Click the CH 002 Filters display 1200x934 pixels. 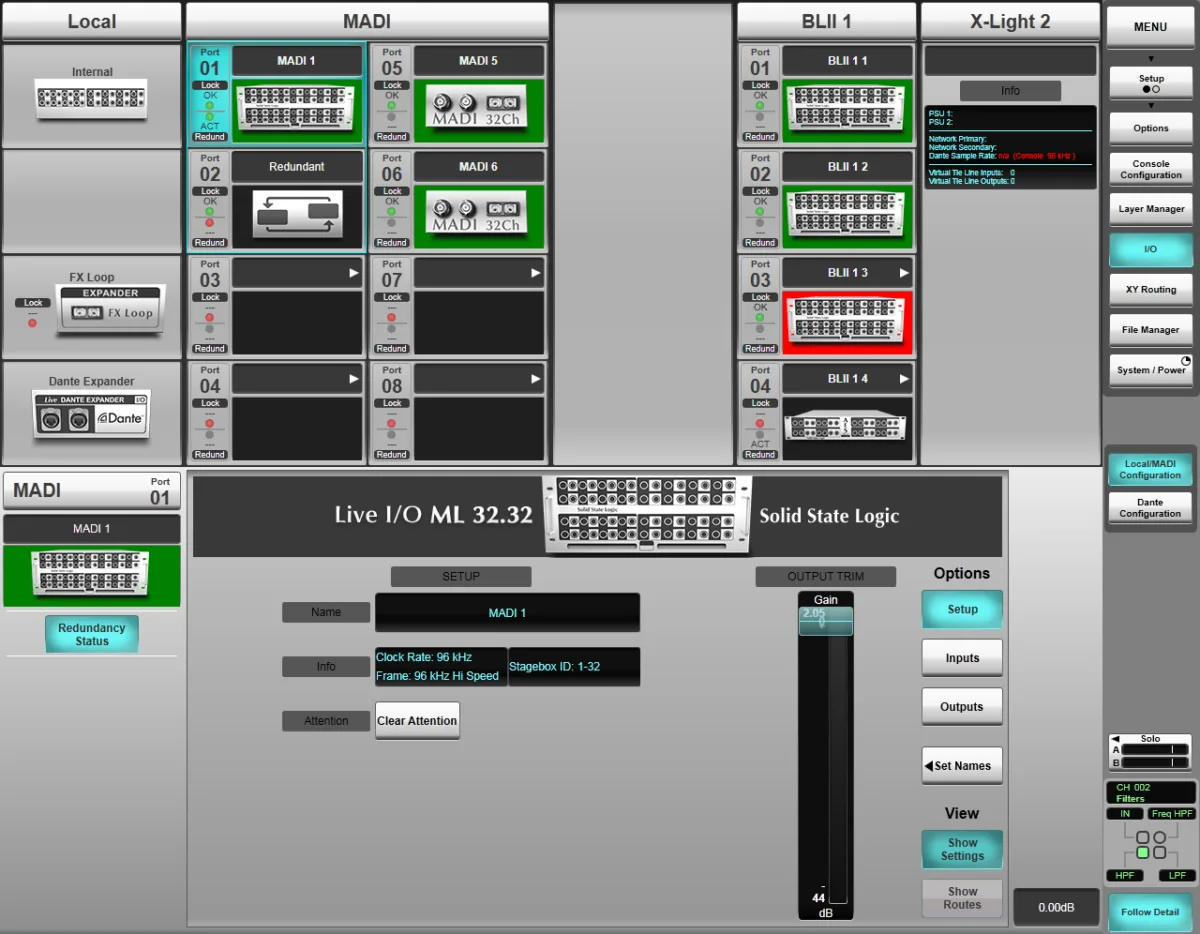pyautogui.click(x=1151, y=793)
